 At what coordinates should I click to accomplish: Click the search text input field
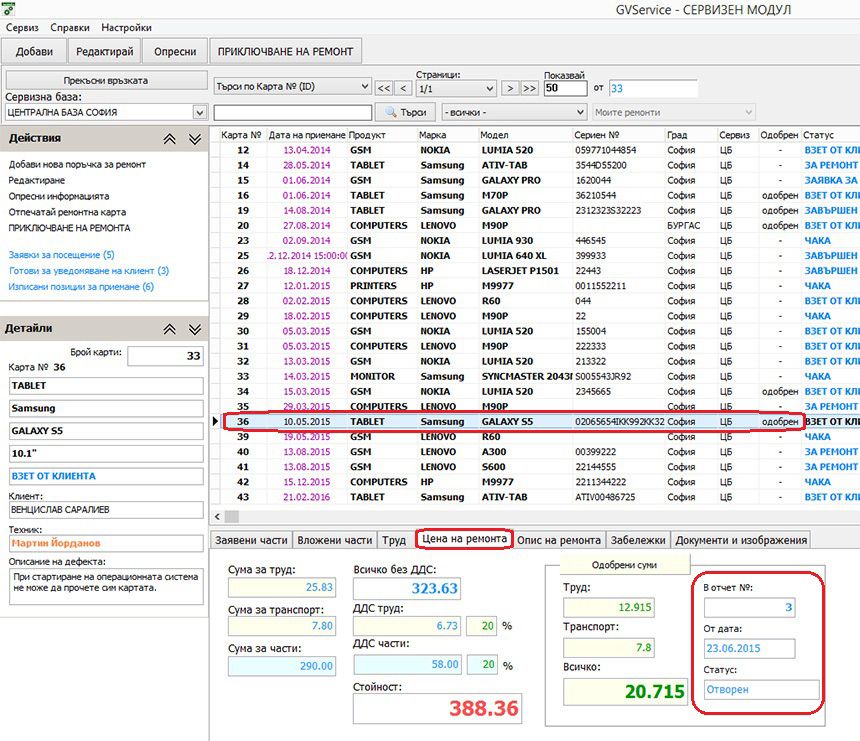[292, 112]
